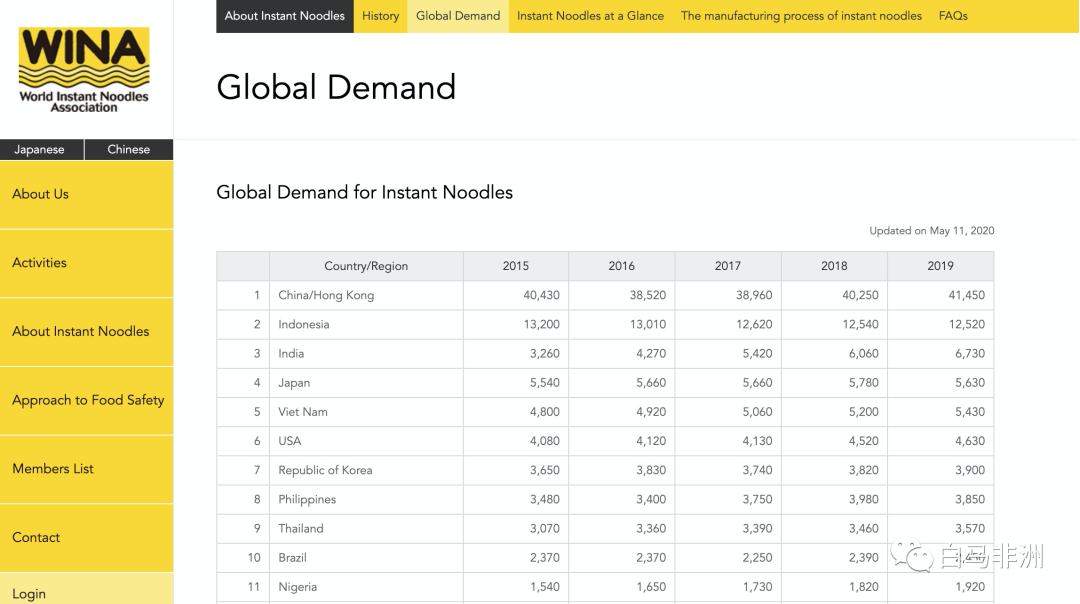Click the WINA logo

(x=84, y=70)
